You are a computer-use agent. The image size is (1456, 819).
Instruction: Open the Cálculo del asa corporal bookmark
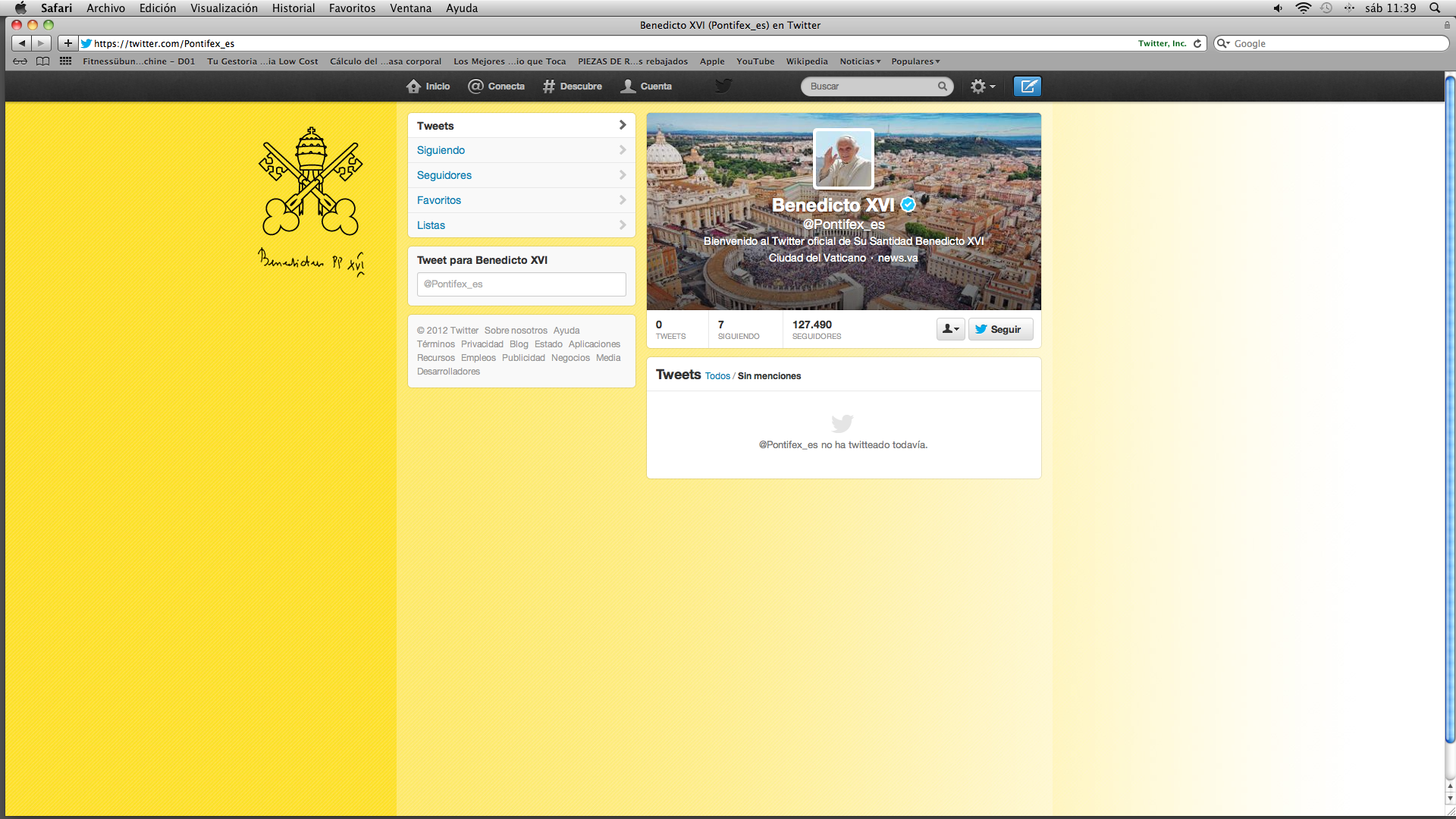click(385, 61)
